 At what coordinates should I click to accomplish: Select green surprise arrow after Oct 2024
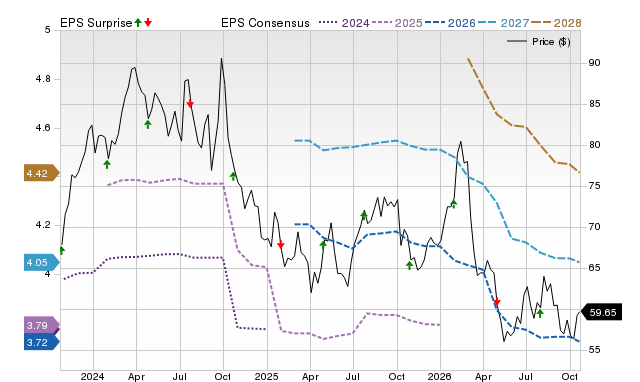click(233, 176)
